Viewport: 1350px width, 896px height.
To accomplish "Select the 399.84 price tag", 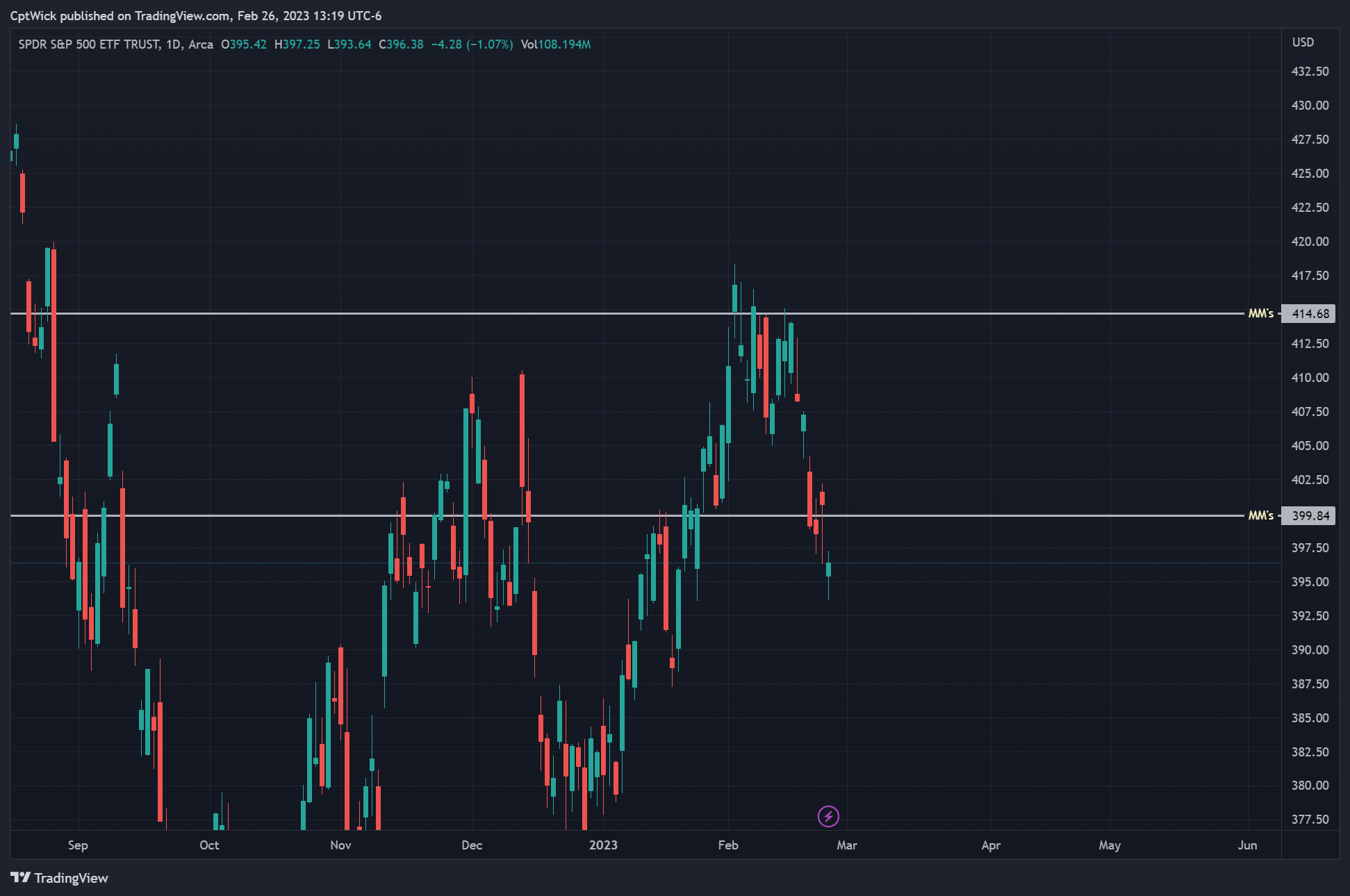I will pyautogui.click(x=1309, y=516).
